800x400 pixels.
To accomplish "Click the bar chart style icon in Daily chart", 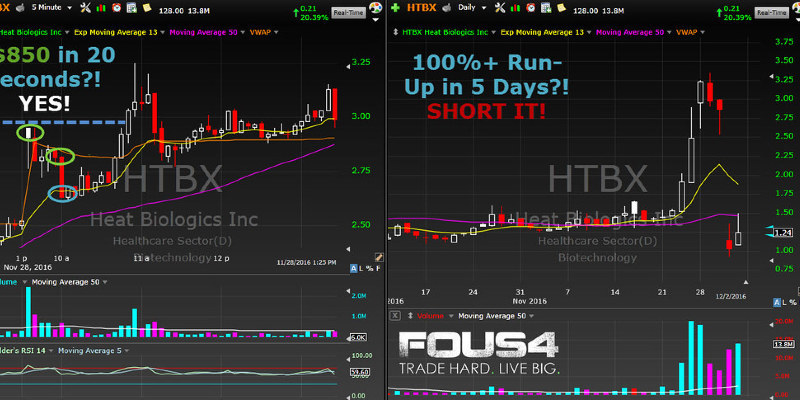I will 516,8.
